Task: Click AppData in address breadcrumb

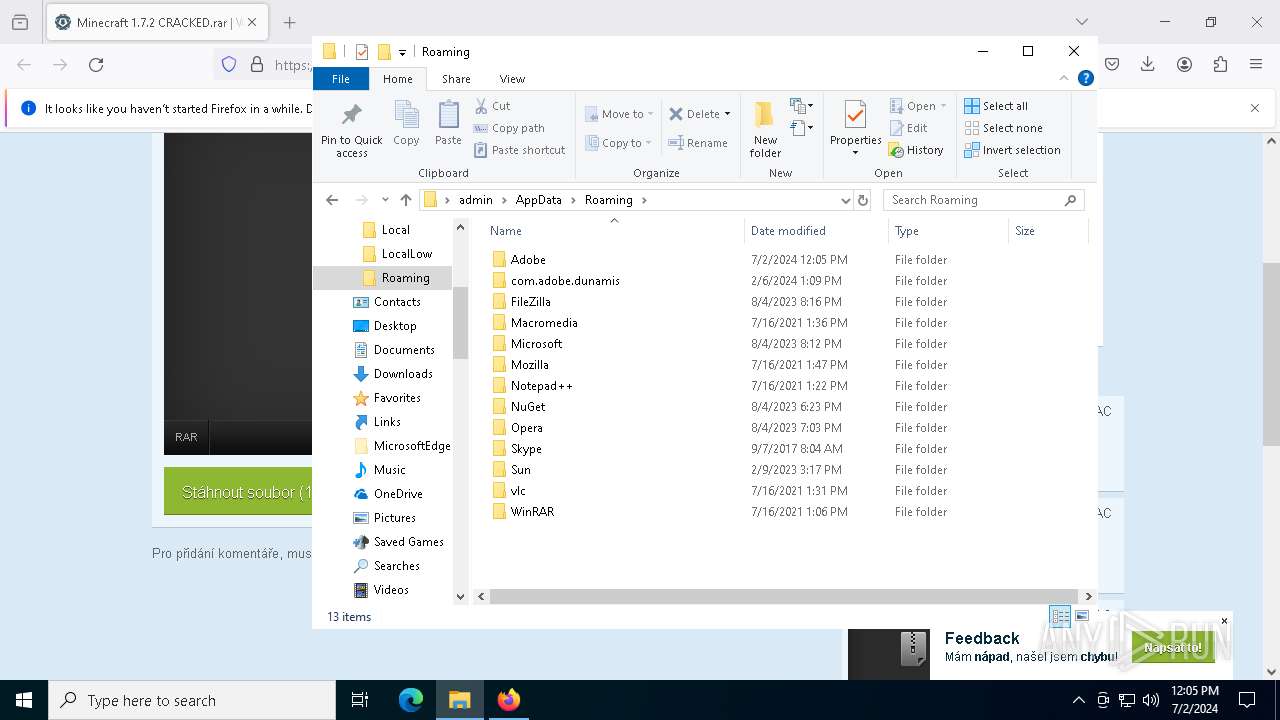Action: (538, 200)
